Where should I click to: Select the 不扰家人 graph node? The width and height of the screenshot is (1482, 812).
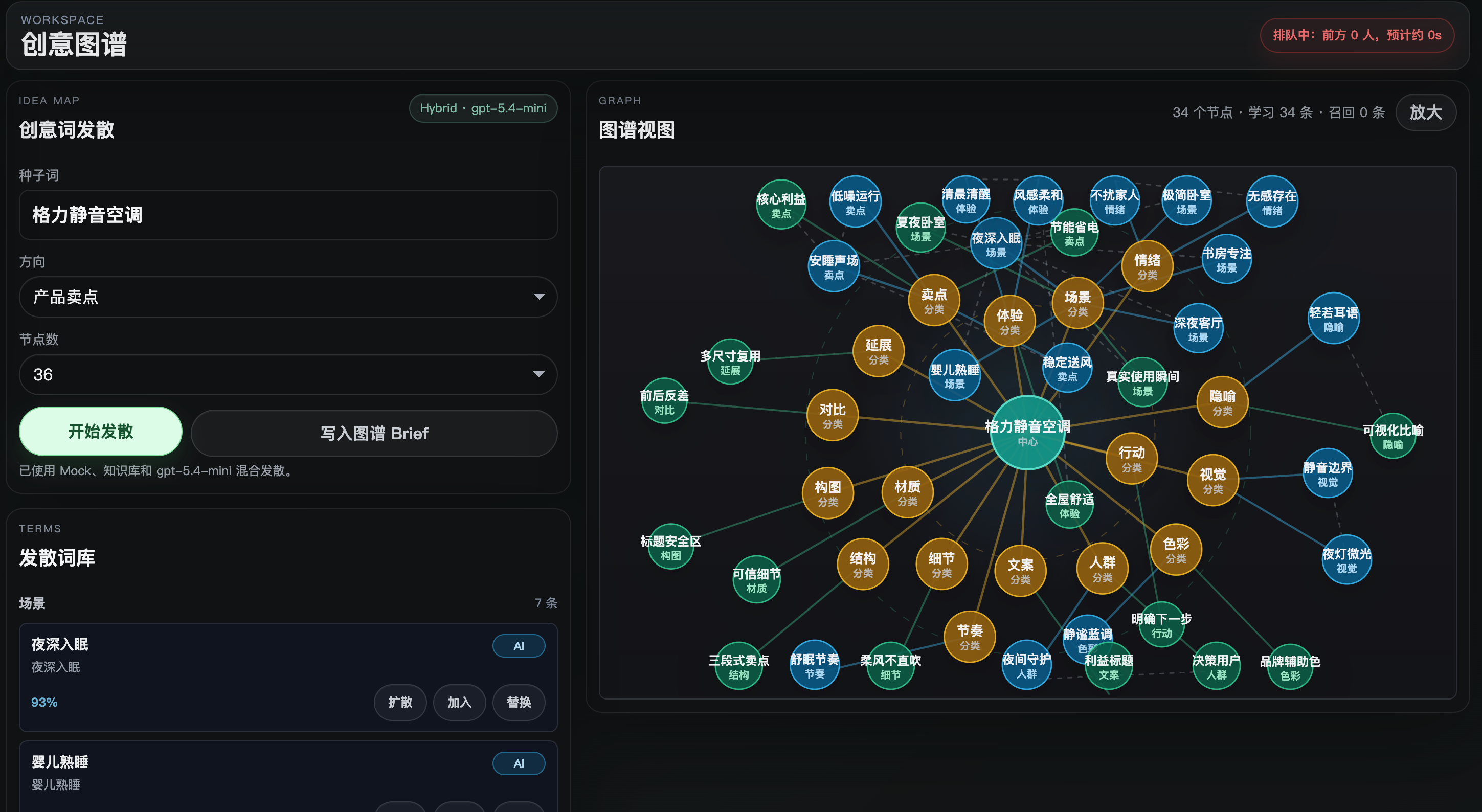coord(1114,201)
